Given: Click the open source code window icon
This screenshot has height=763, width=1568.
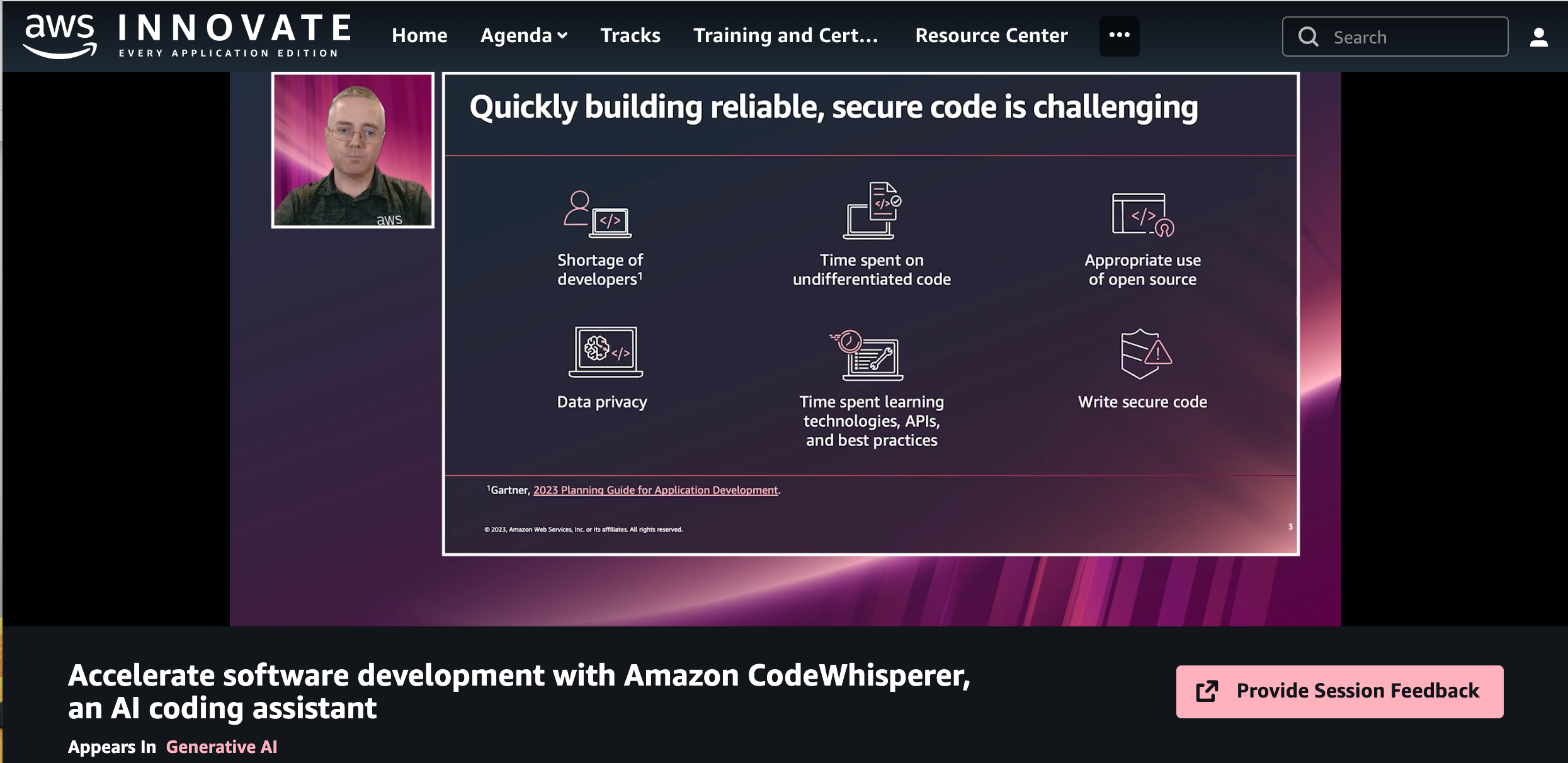Looking at the screenshot, I should click(1142, 215).
